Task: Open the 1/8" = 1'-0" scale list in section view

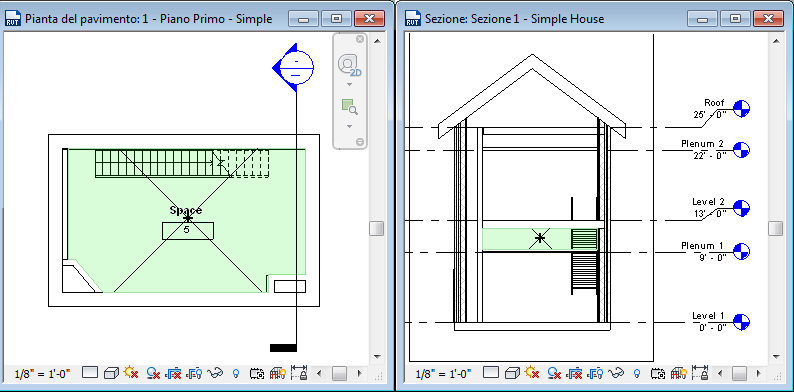Action: (443, 374)
